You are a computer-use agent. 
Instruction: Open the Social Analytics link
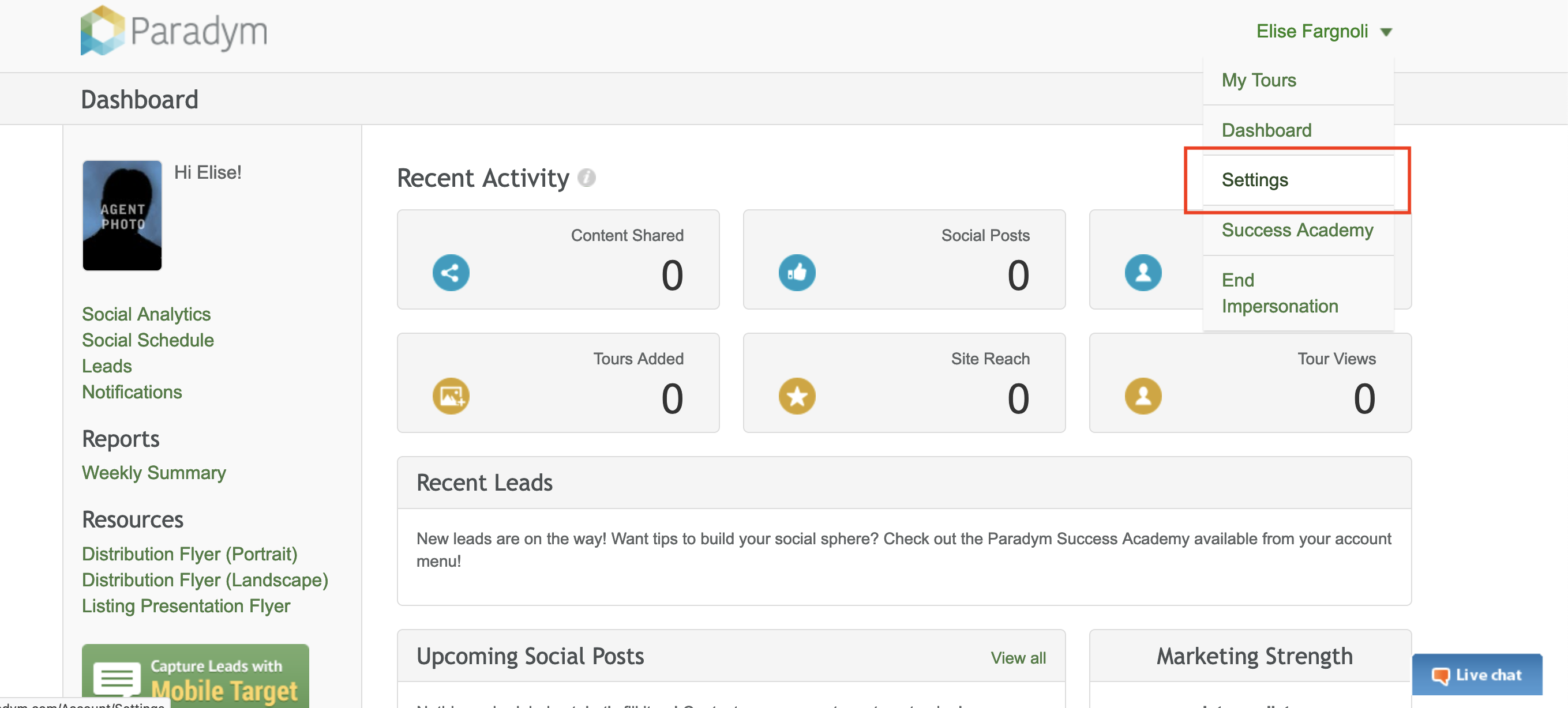[146, 314]
